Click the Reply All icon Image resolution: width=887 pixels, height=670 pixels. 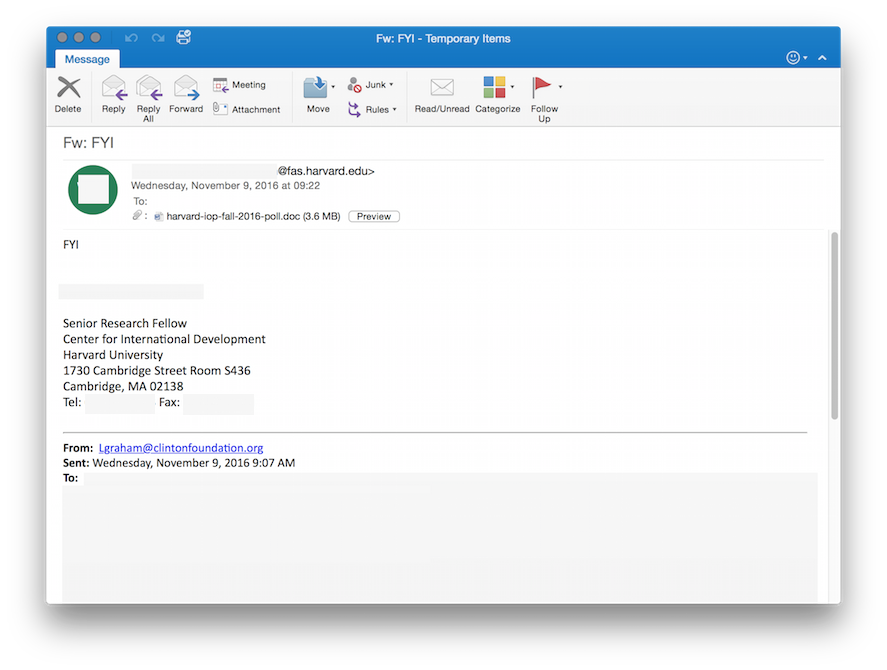148,93
